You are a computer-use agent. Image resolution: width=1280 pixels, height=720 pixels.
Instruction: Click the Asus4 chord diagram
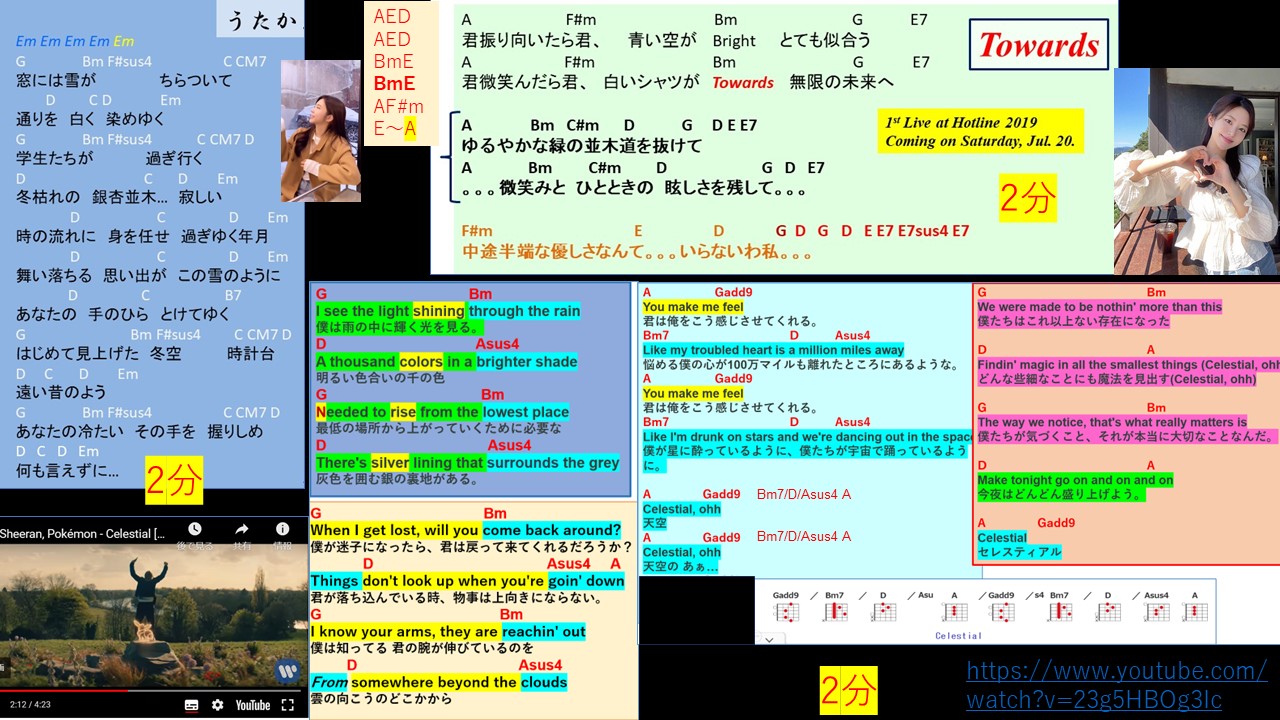(x=1156, y=612)
